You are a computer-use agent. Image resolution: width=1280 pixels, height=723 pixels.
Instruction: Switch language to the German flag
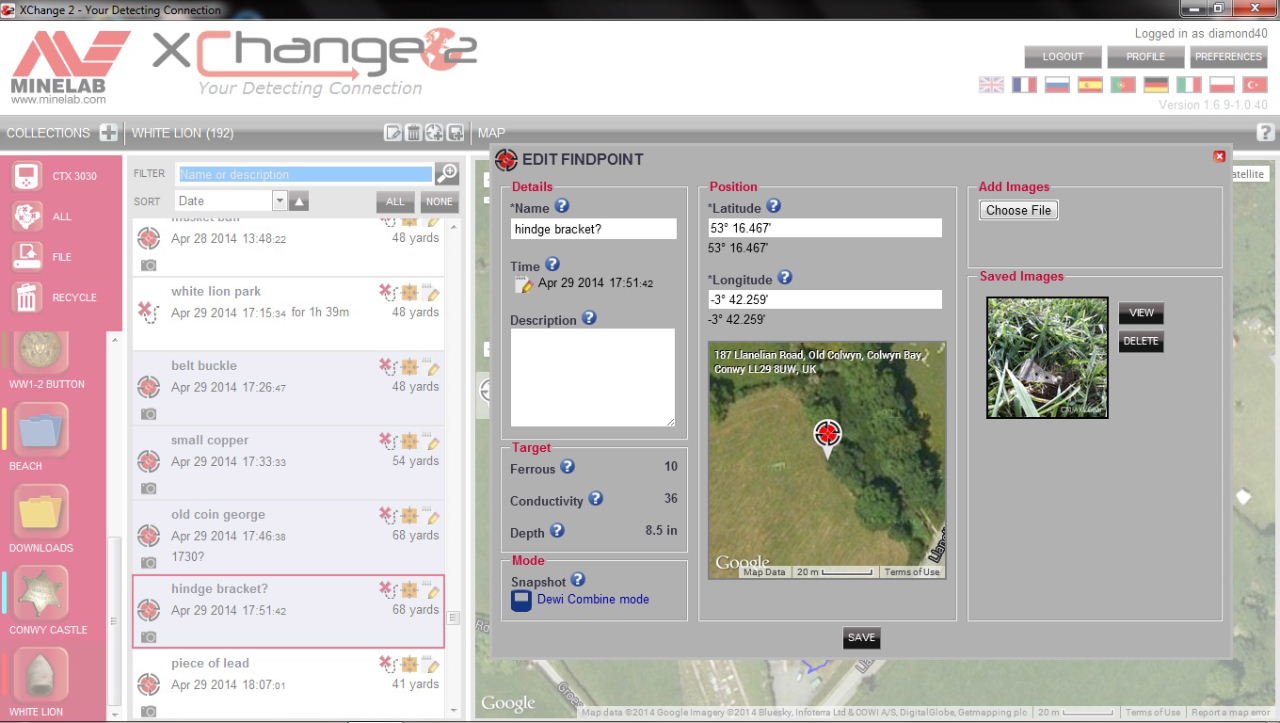[1156, 85]
